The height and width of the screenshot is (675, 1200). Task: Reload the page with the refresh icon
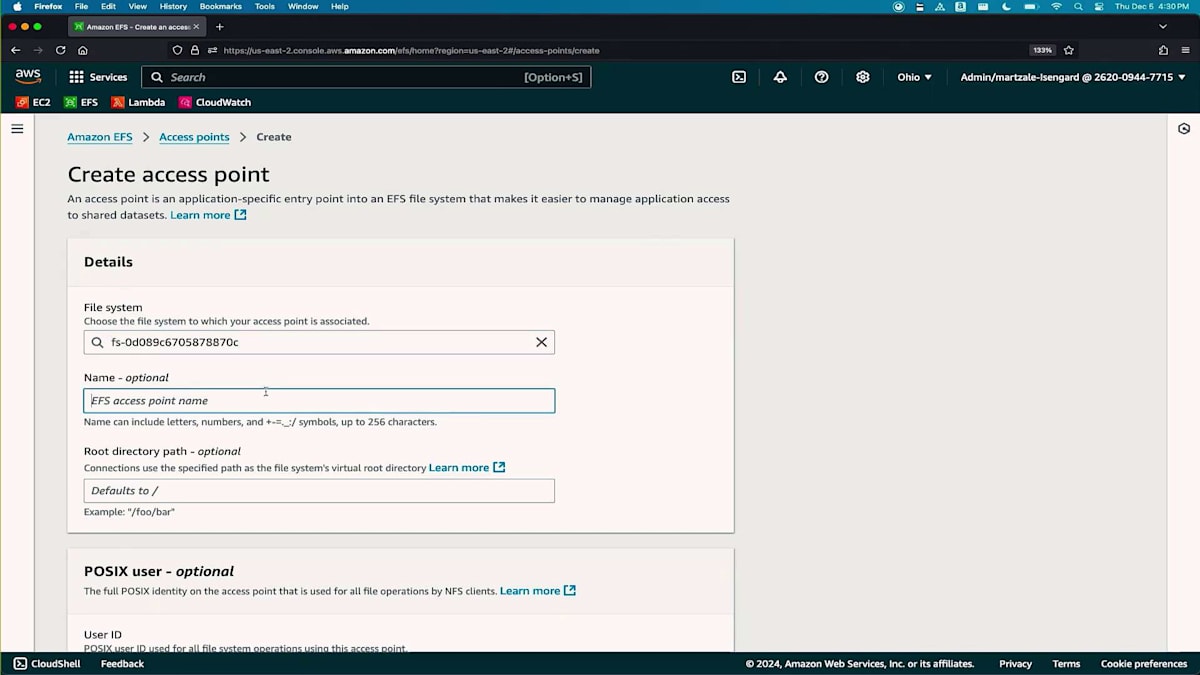(x=61, y=50)
